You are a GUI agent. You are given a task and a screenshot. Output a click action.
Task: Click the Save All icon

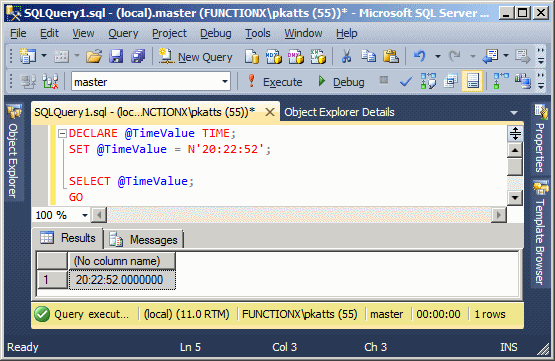pos(138,56)
